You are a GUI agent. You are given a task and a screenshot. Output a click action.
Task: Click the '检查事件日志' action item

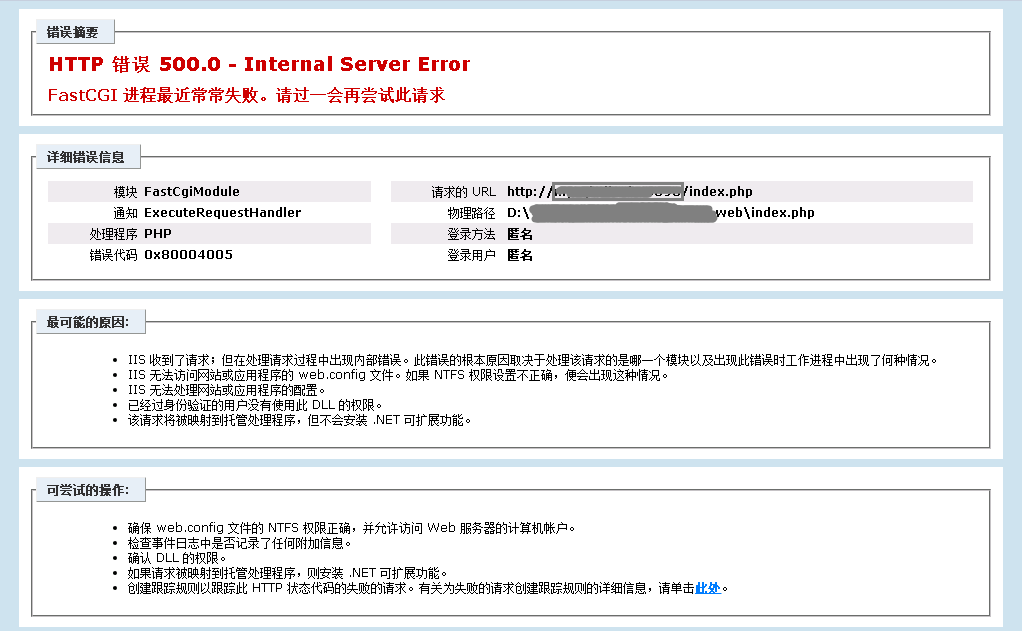[239, 543]
